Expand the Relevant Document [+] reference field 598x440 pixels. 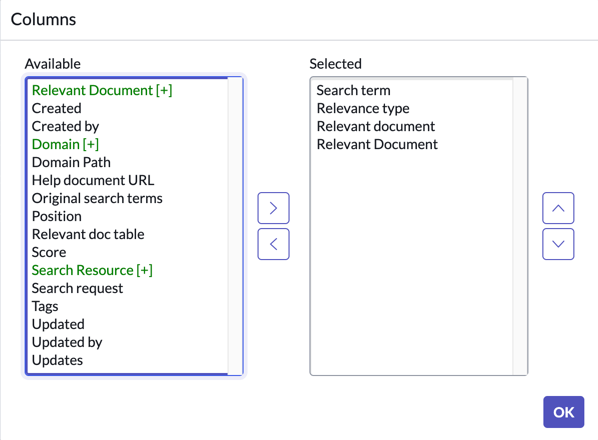tap(102, 90)
